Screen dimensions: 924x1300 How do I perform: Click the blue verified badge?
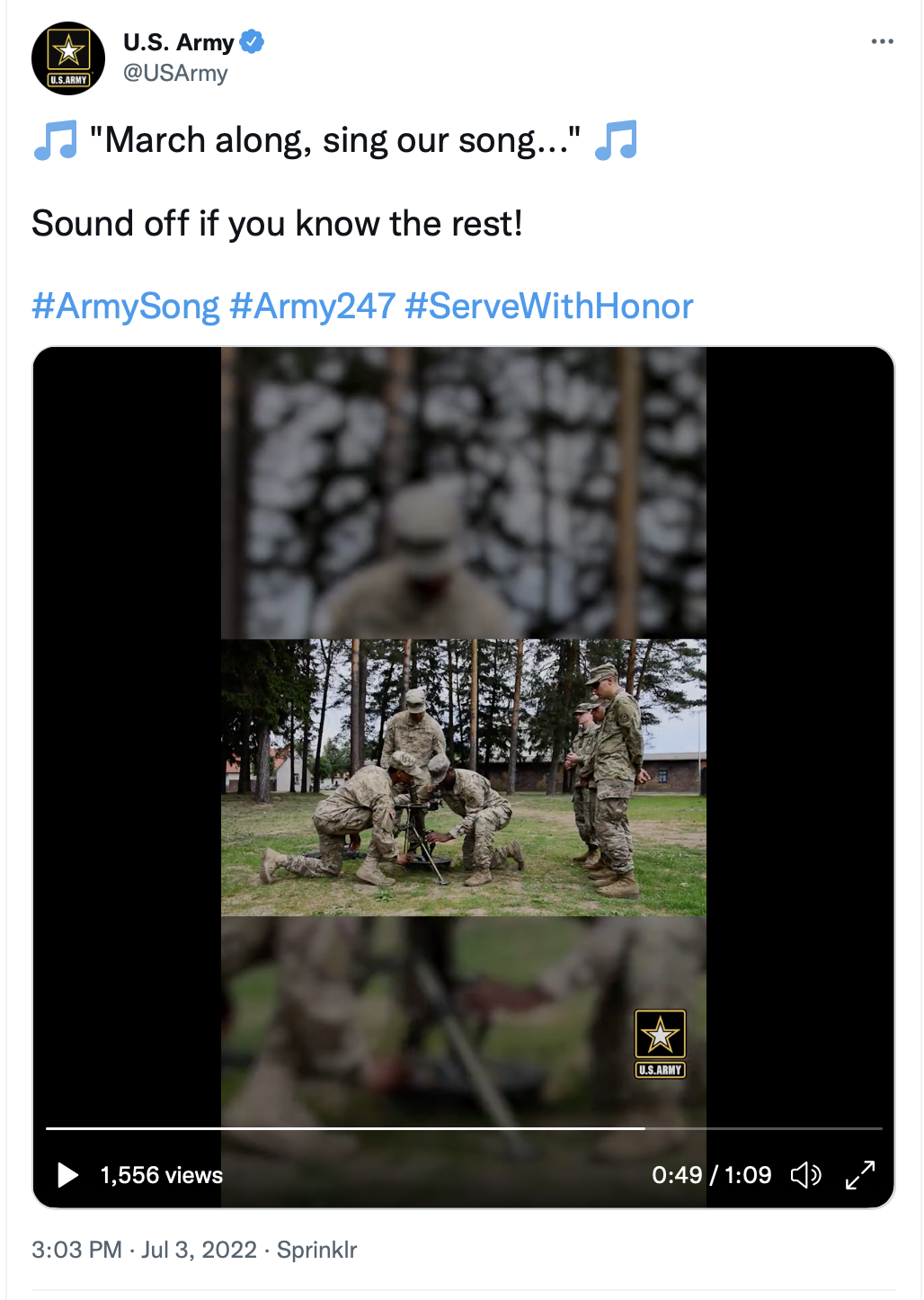point(252,41)
